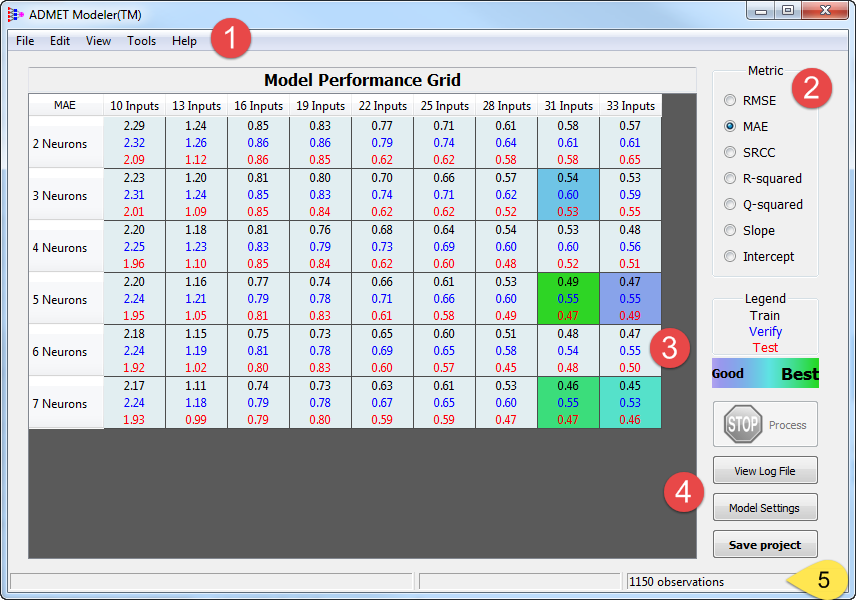
Task: Click the 2 Neurons row header
Action: (66, 143)
